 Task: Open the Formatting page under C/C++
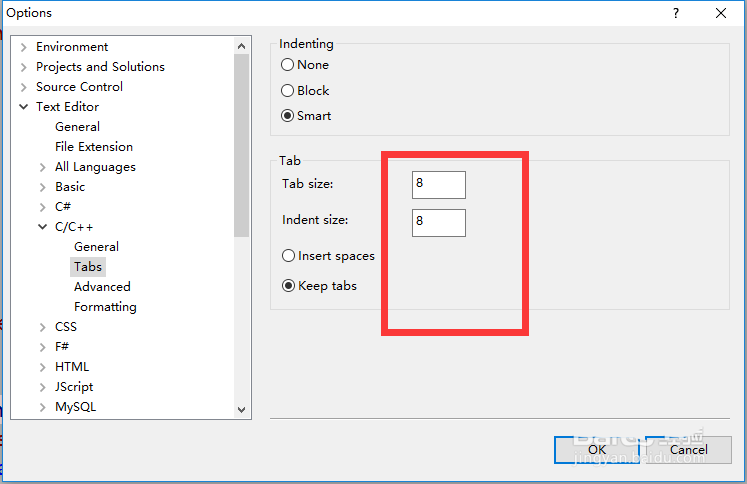pos(105,307)
